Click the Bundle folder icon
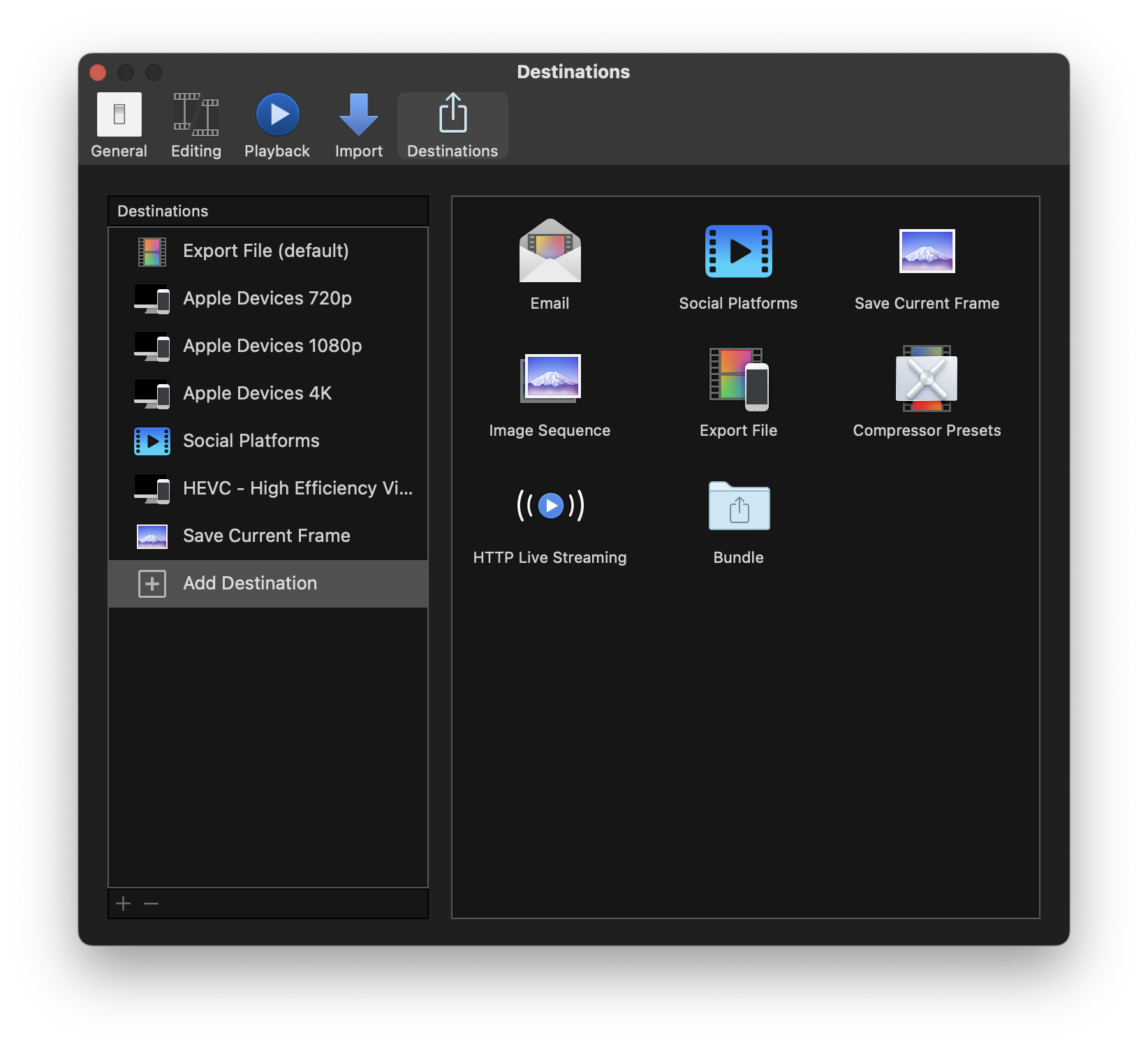The height and width of the screenshot is (1049, 1148). pos(738,506)
